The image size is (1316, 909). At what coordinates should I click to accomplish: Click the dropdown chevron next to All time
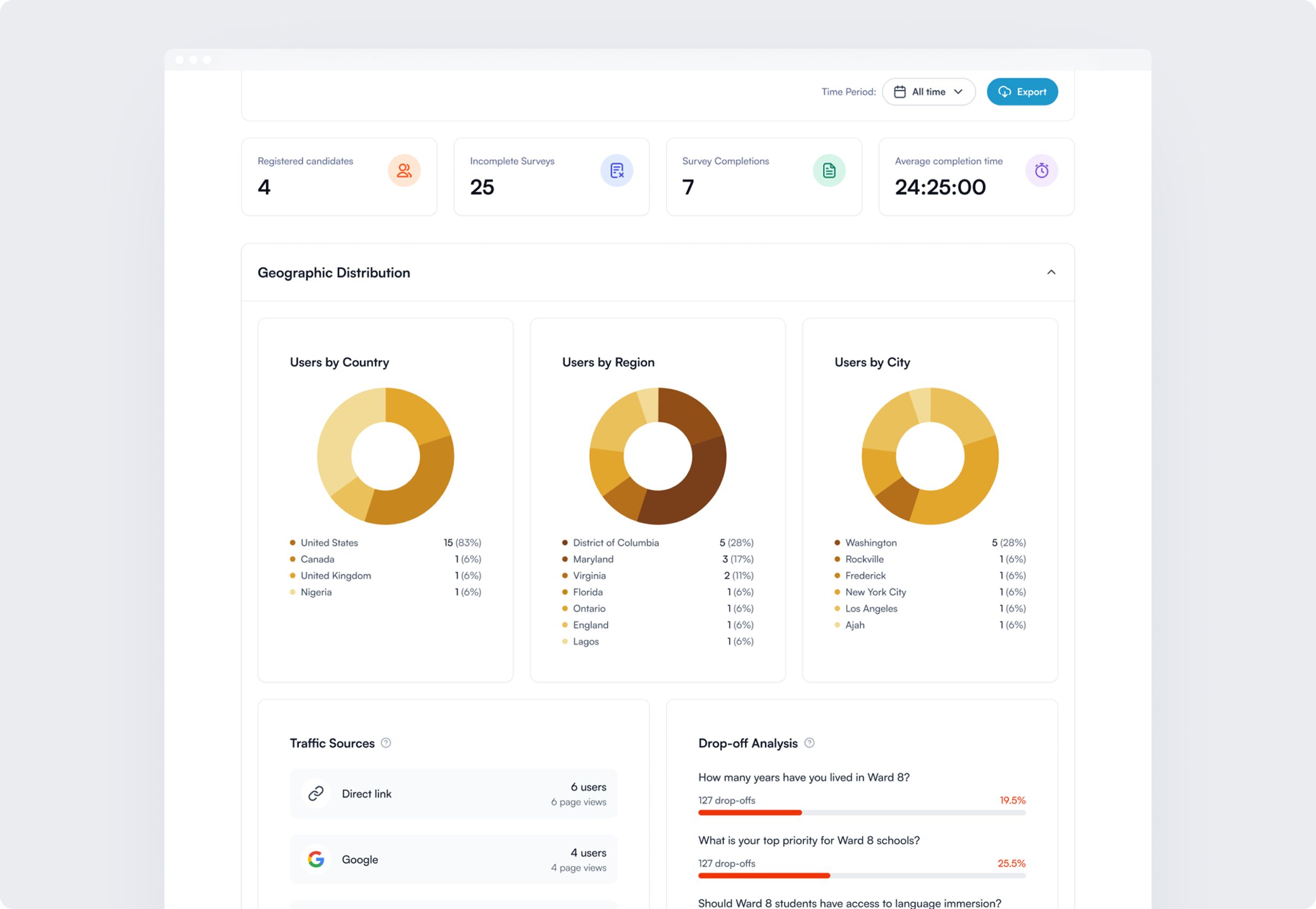click(x=958, y=91)
